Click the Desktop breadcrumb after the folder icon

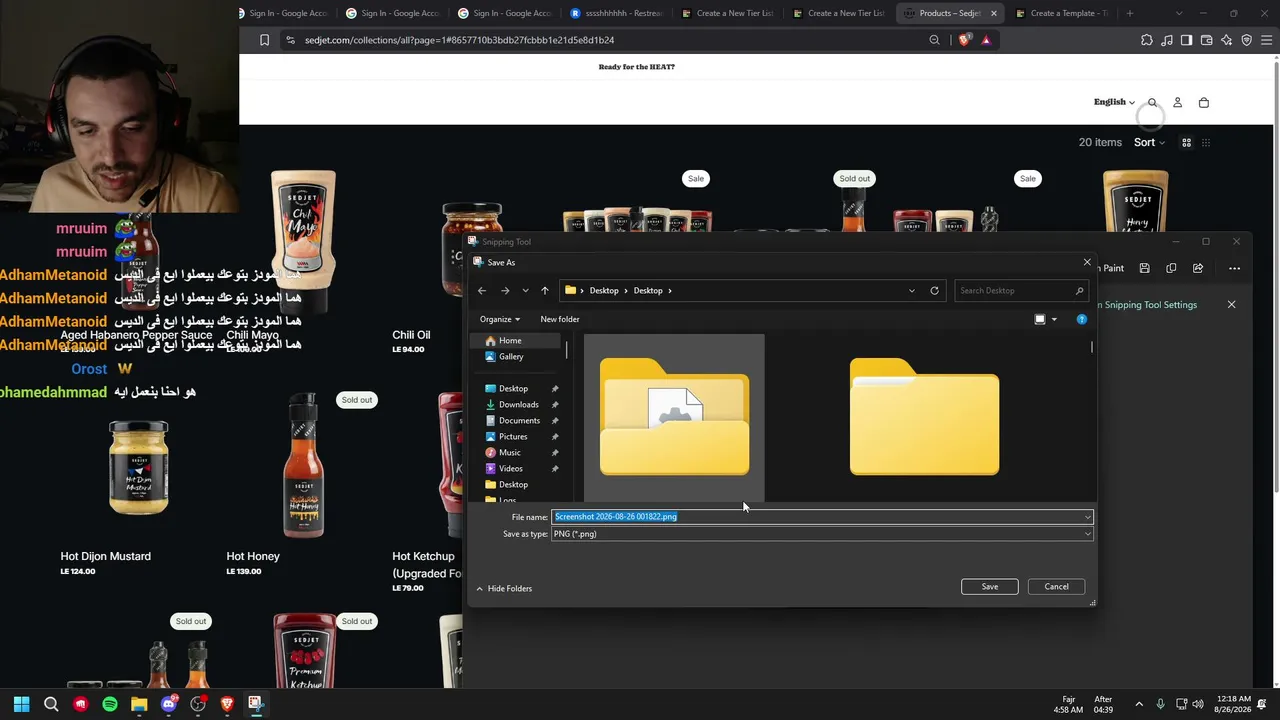click(603, 291)
